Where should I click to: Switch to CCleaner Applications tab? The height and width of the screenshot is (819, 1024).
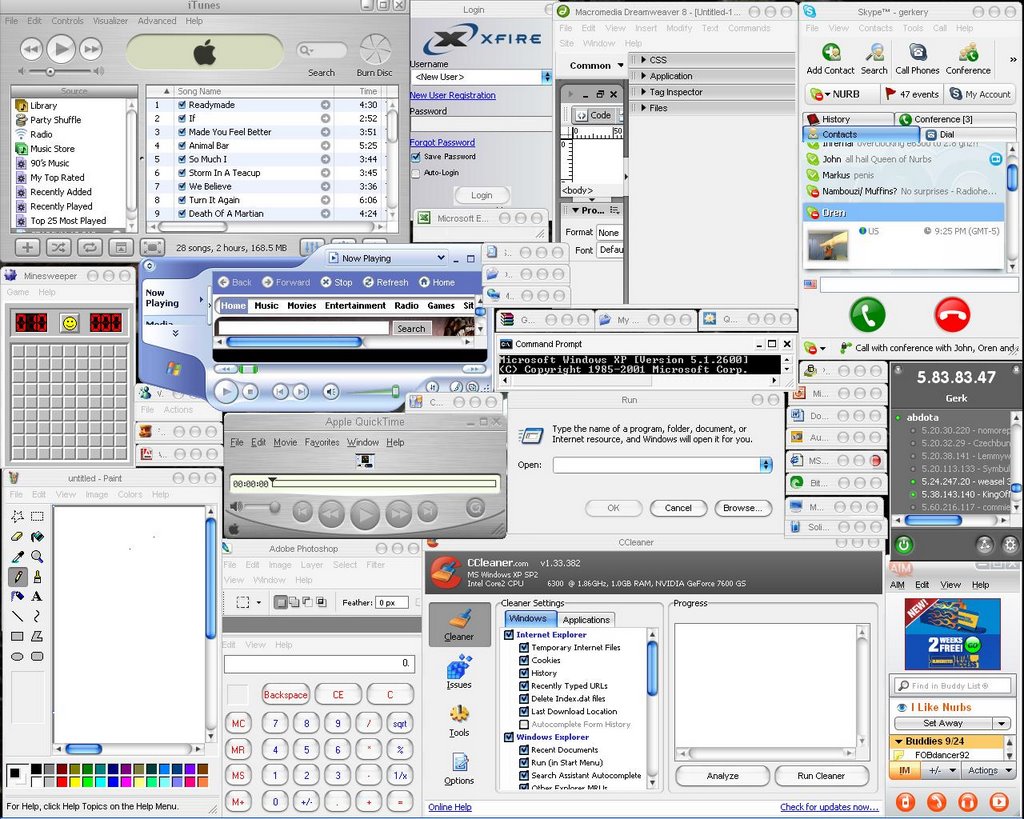(586, 620)
